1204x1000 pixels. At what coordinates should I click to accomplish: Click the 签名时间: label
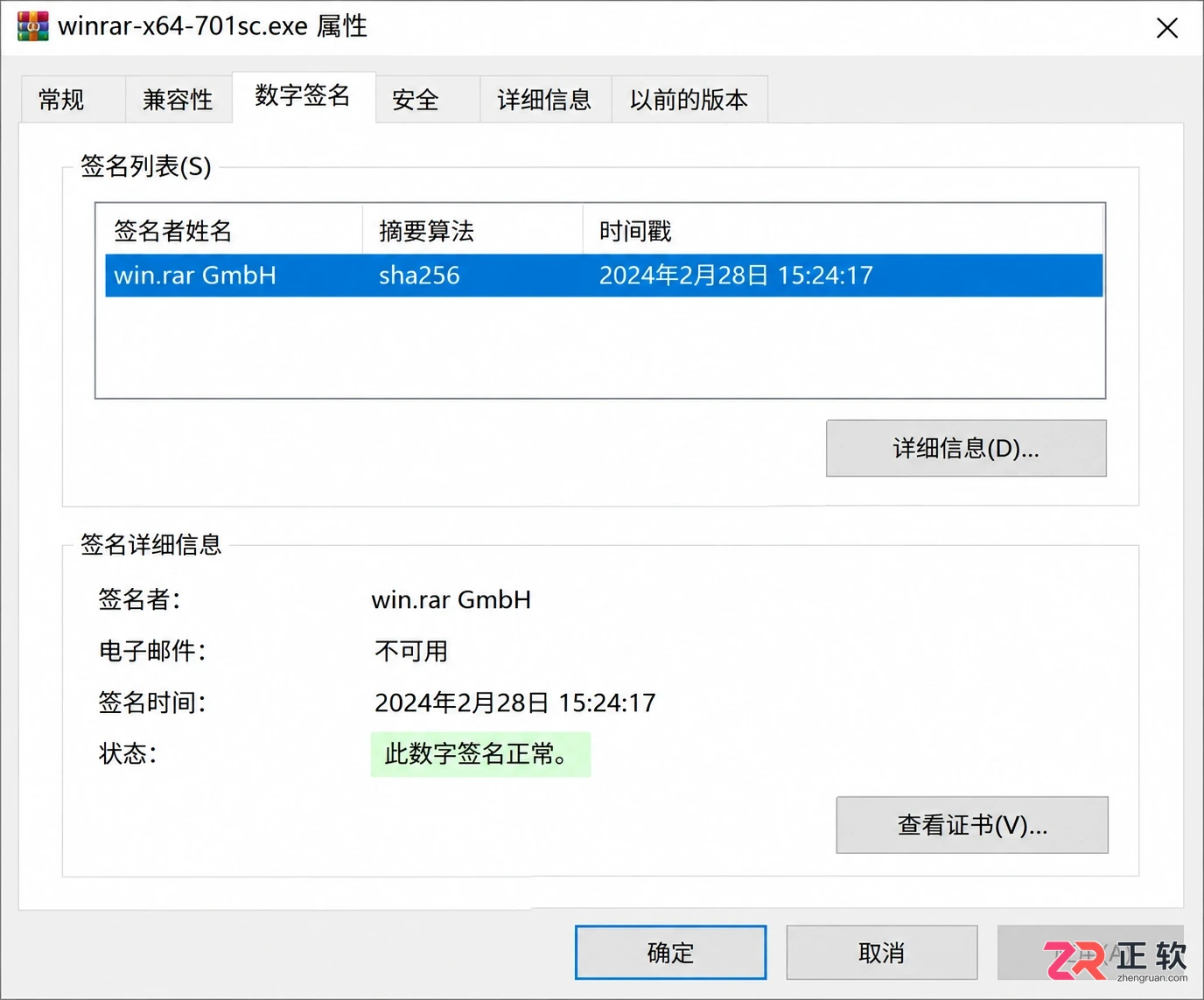(152, 703)
